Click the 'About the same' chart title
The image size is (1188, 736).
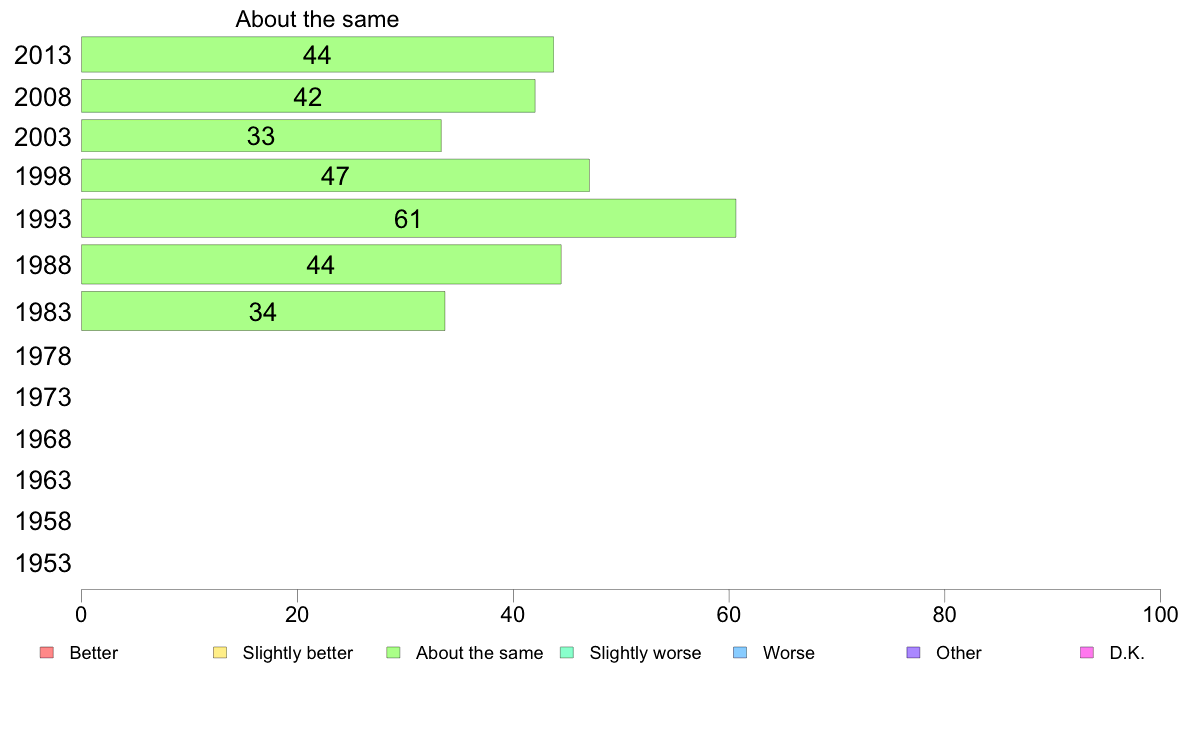point(317,19)
